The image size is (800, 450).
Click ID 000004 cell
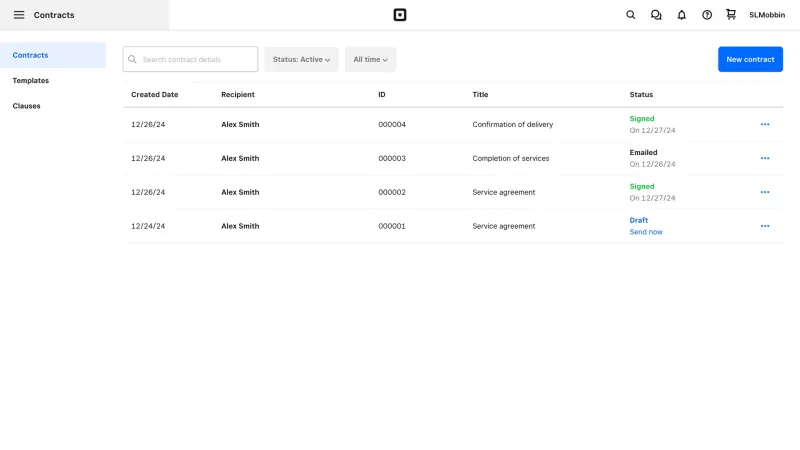392,124
